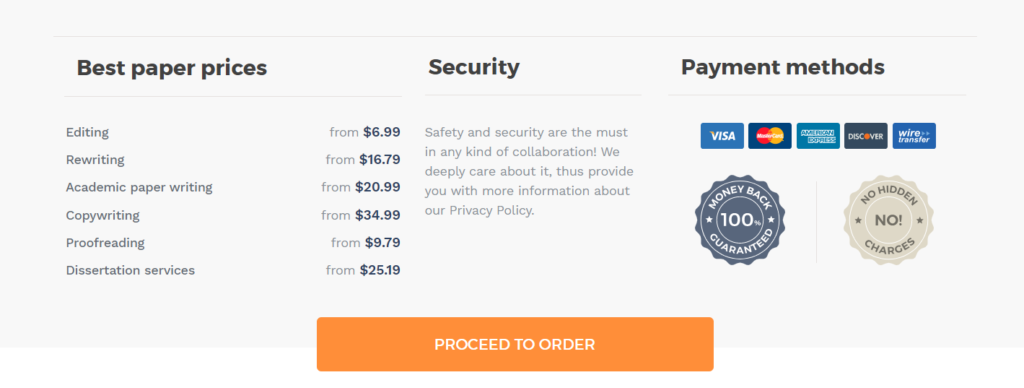
Task: Choose the American Express icon
Action: click(x=818, y=136)
